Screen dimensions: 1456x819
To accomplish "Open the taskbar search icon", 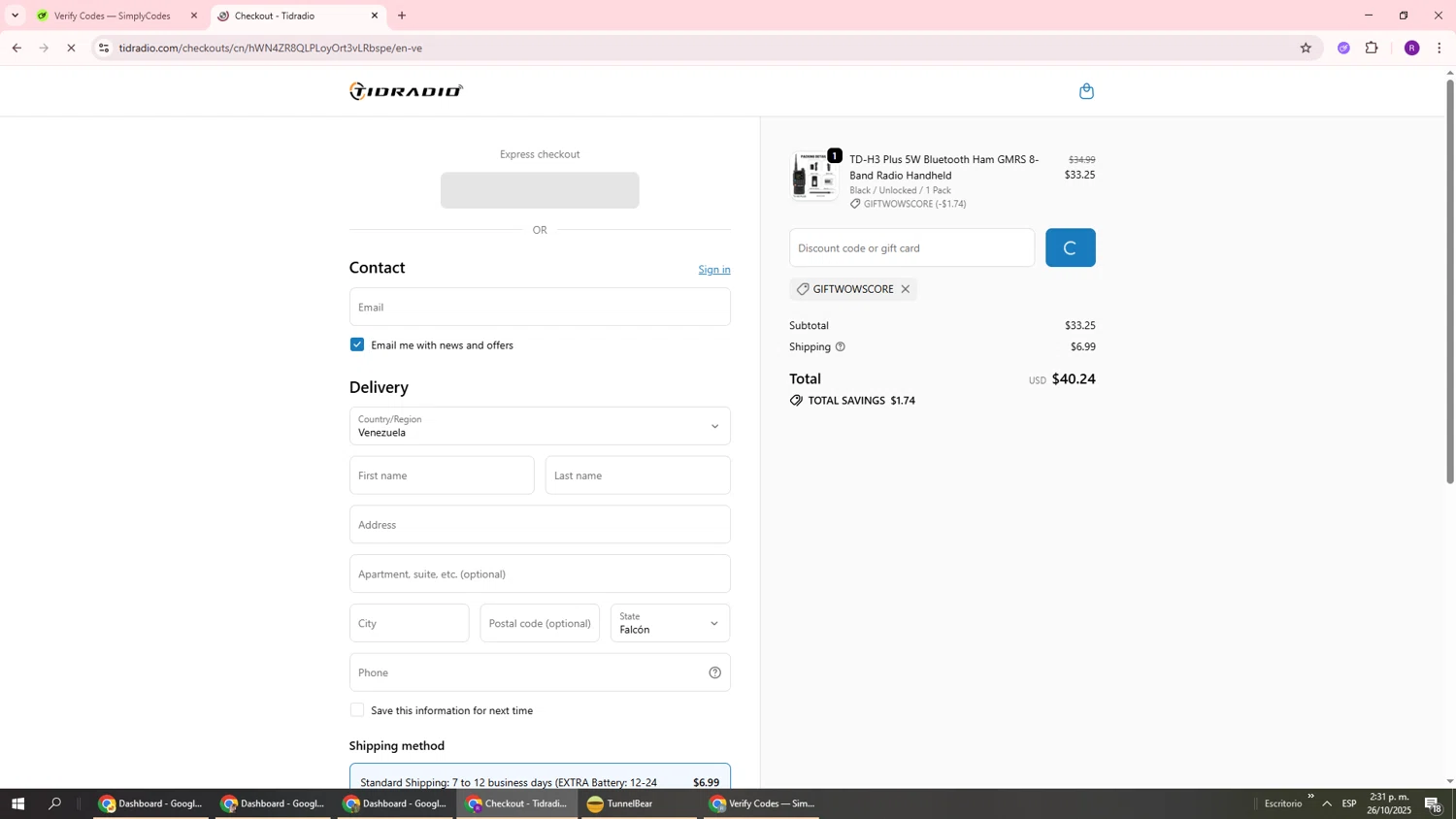I will tap(55, 803).
